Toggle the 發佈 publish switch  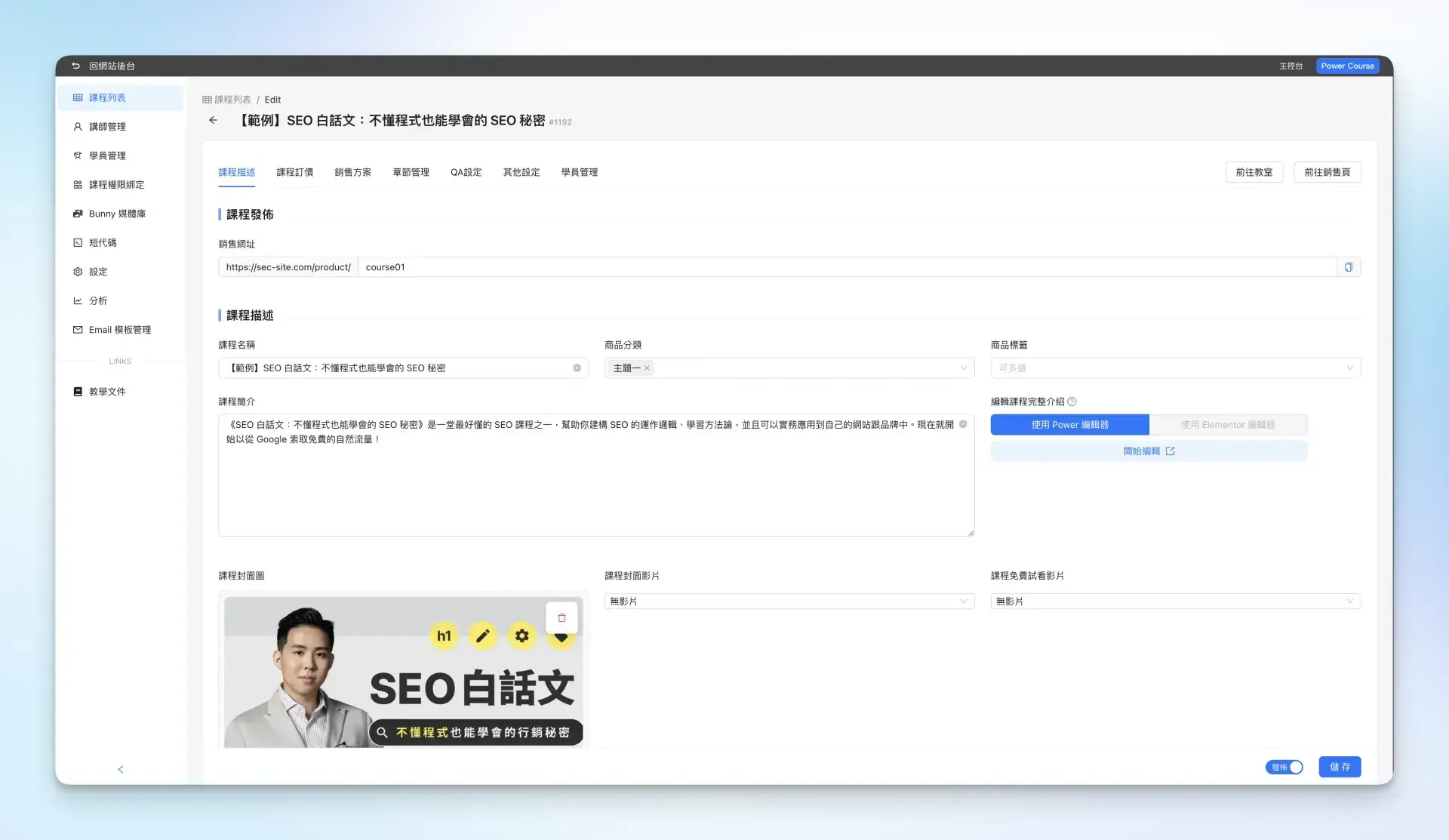[x=1284, y=767]
